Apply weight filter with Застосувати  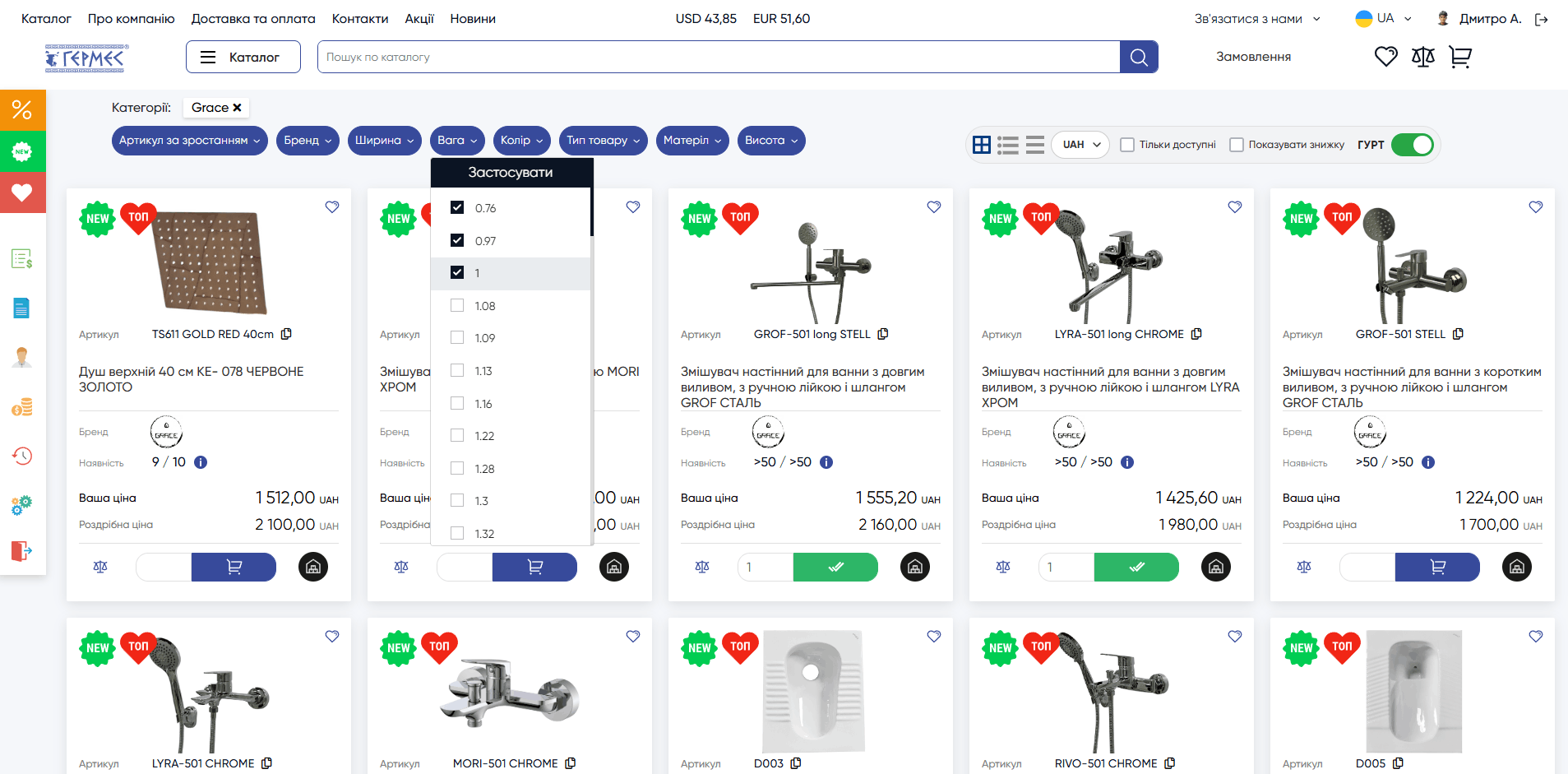pos(511,173)
